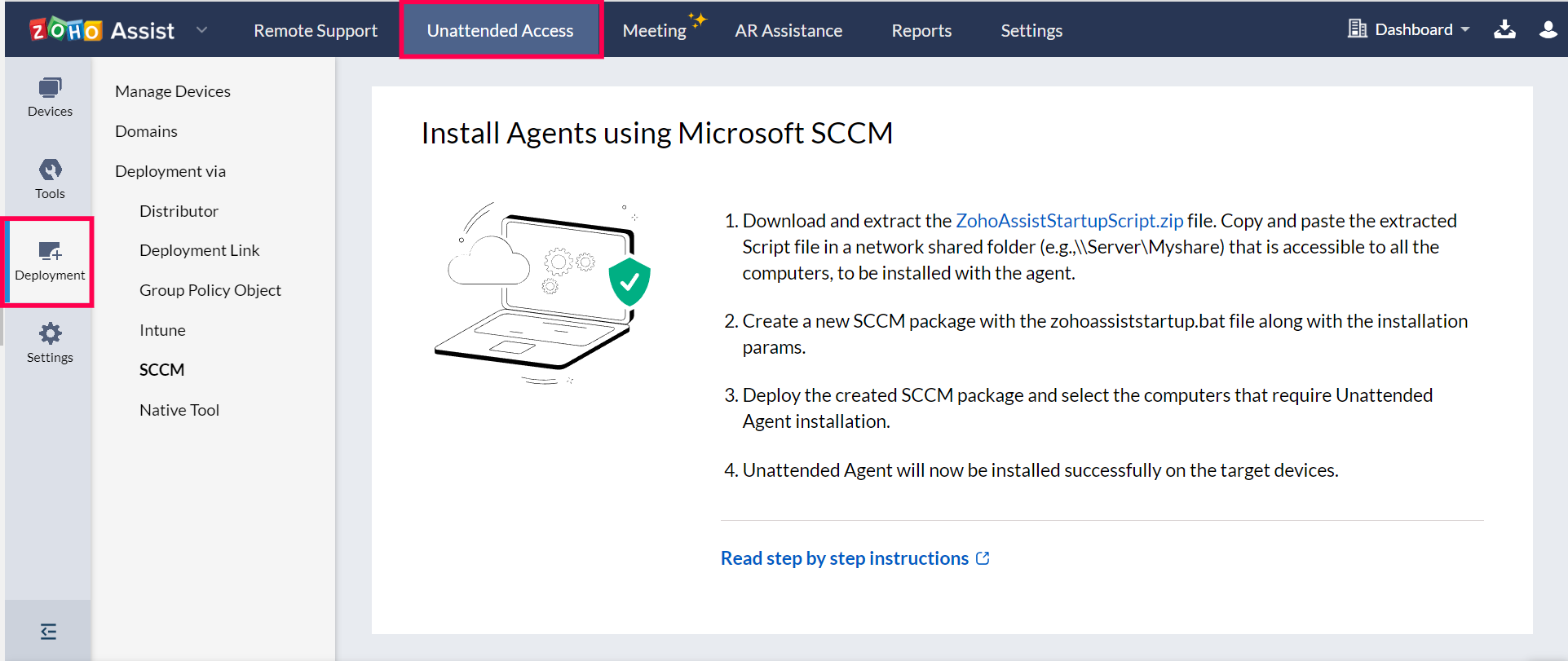Screen dimensions: 1568x661
Task: Select the Deployment sidebar icon
Action: (x=50, y=261)
